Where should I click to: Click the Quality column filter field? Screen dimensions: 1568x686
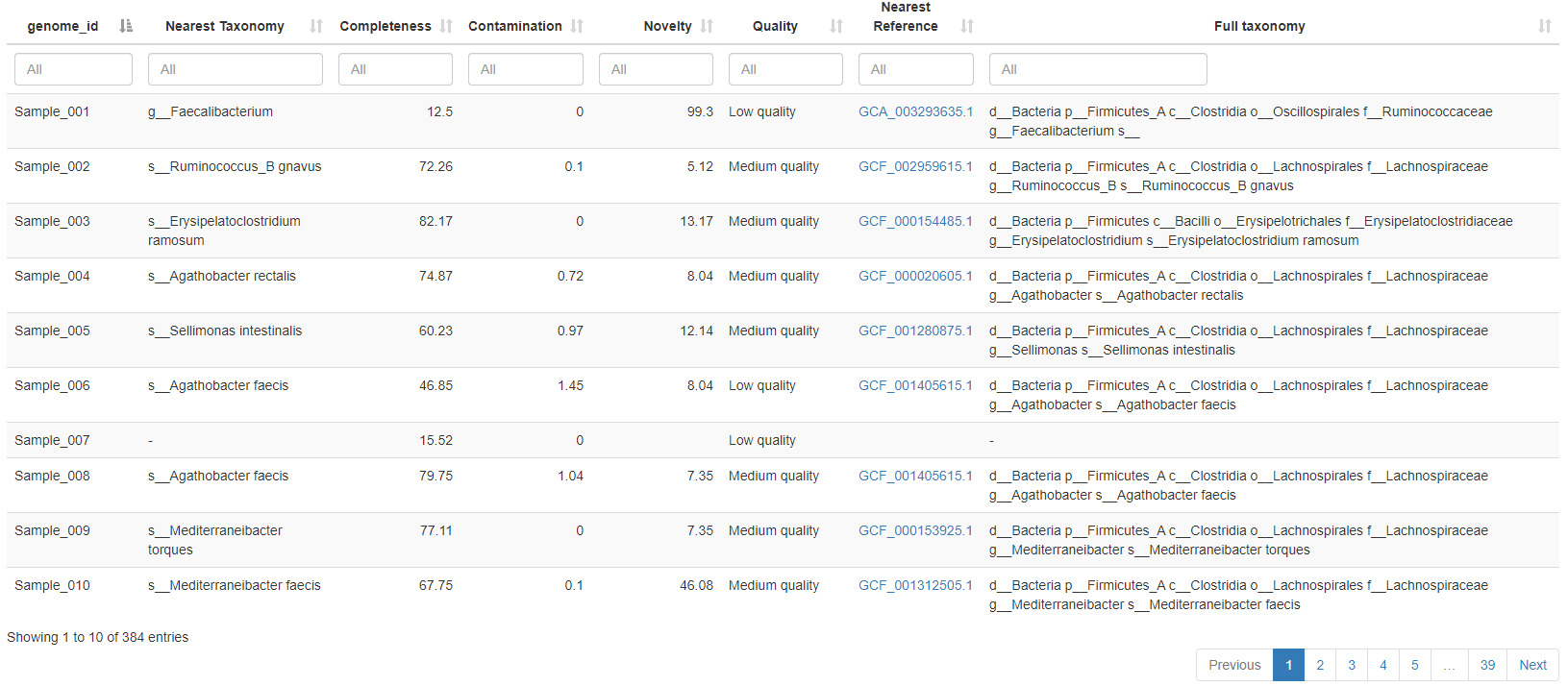tap(785, 69)
